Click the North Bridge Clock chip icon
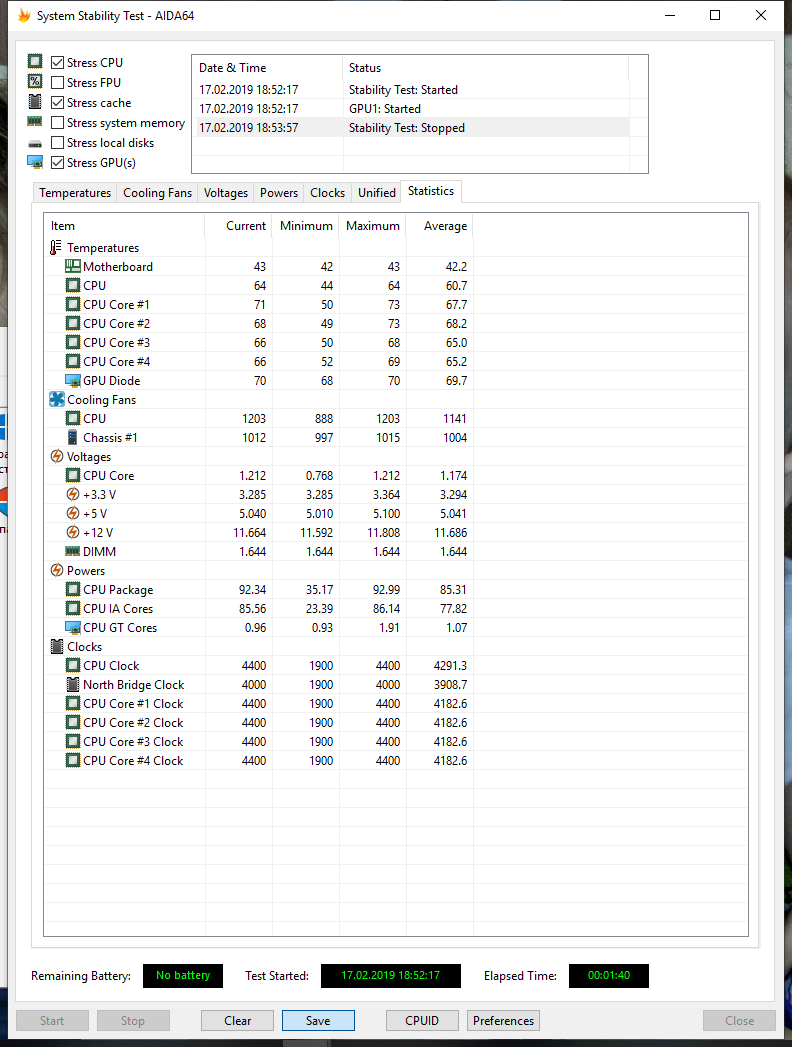The image size is (792, 1047). click(73, 685)
